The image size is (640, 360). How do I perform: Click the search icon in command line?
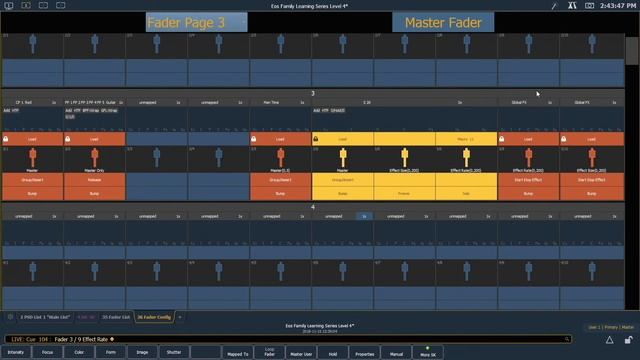[x=567, y=339]
